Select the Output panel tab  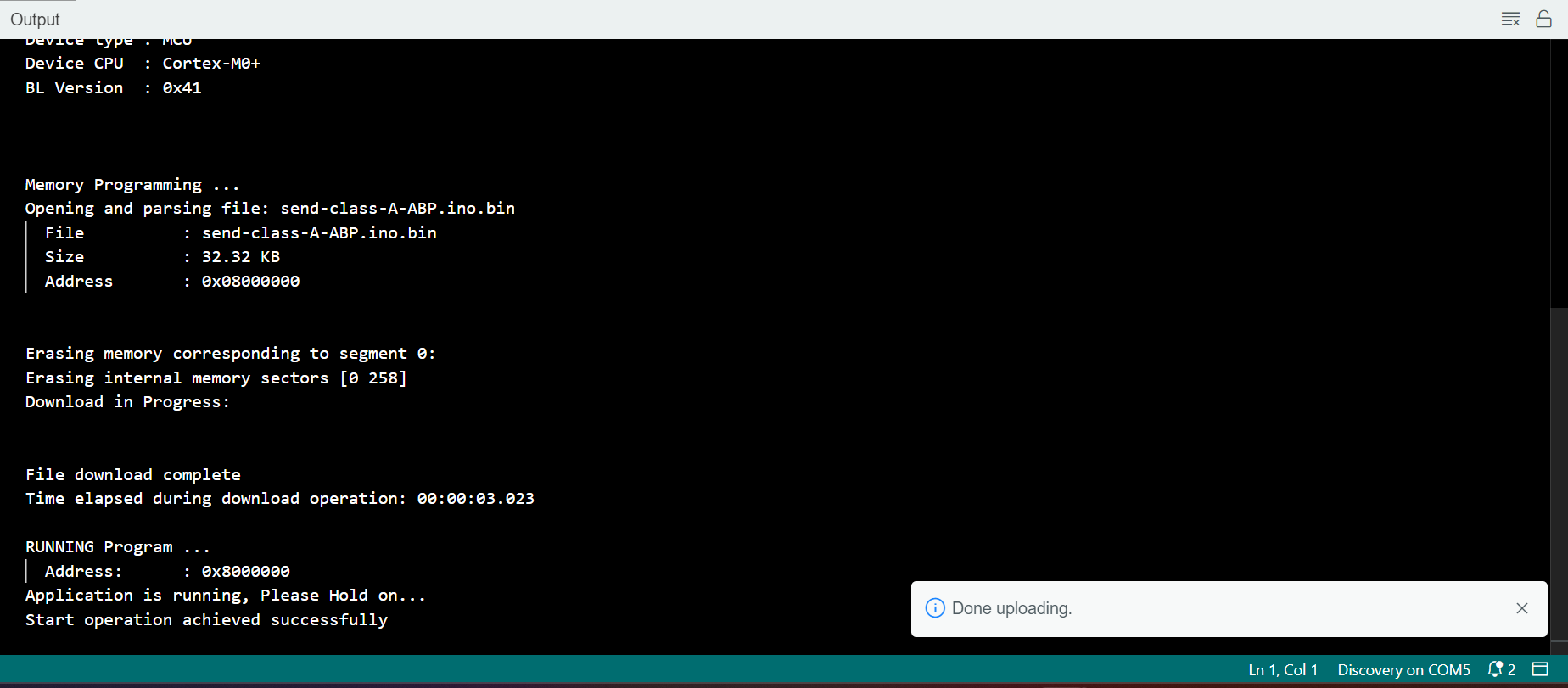pyautogui.click(x=35, y=19)
